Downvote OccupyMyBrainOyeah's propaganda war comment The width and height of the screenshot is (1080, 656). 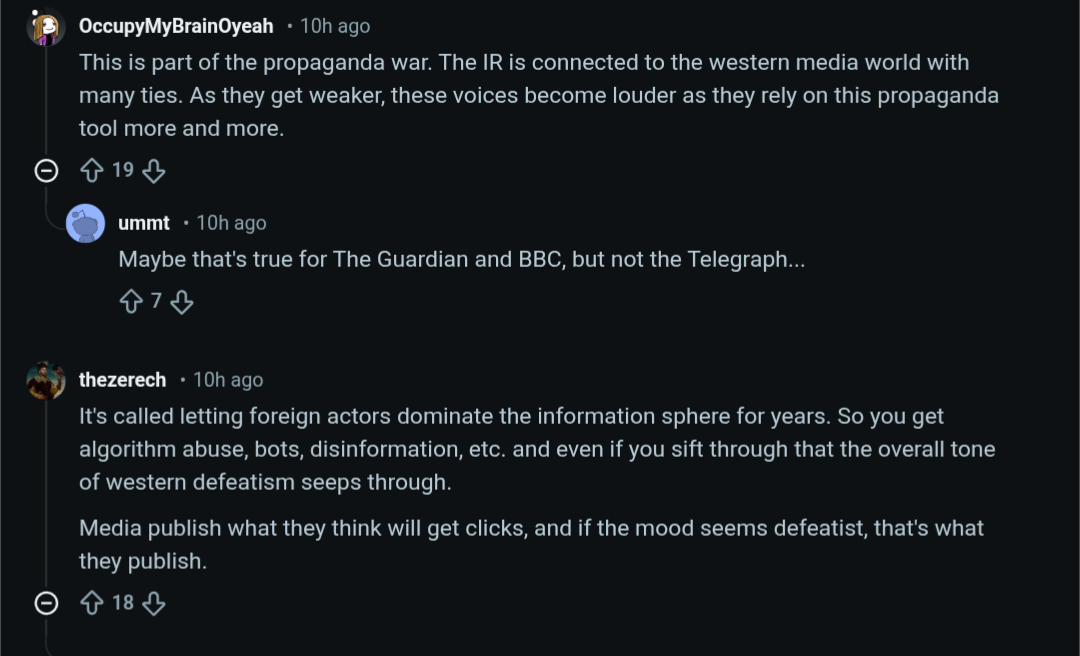153,171
